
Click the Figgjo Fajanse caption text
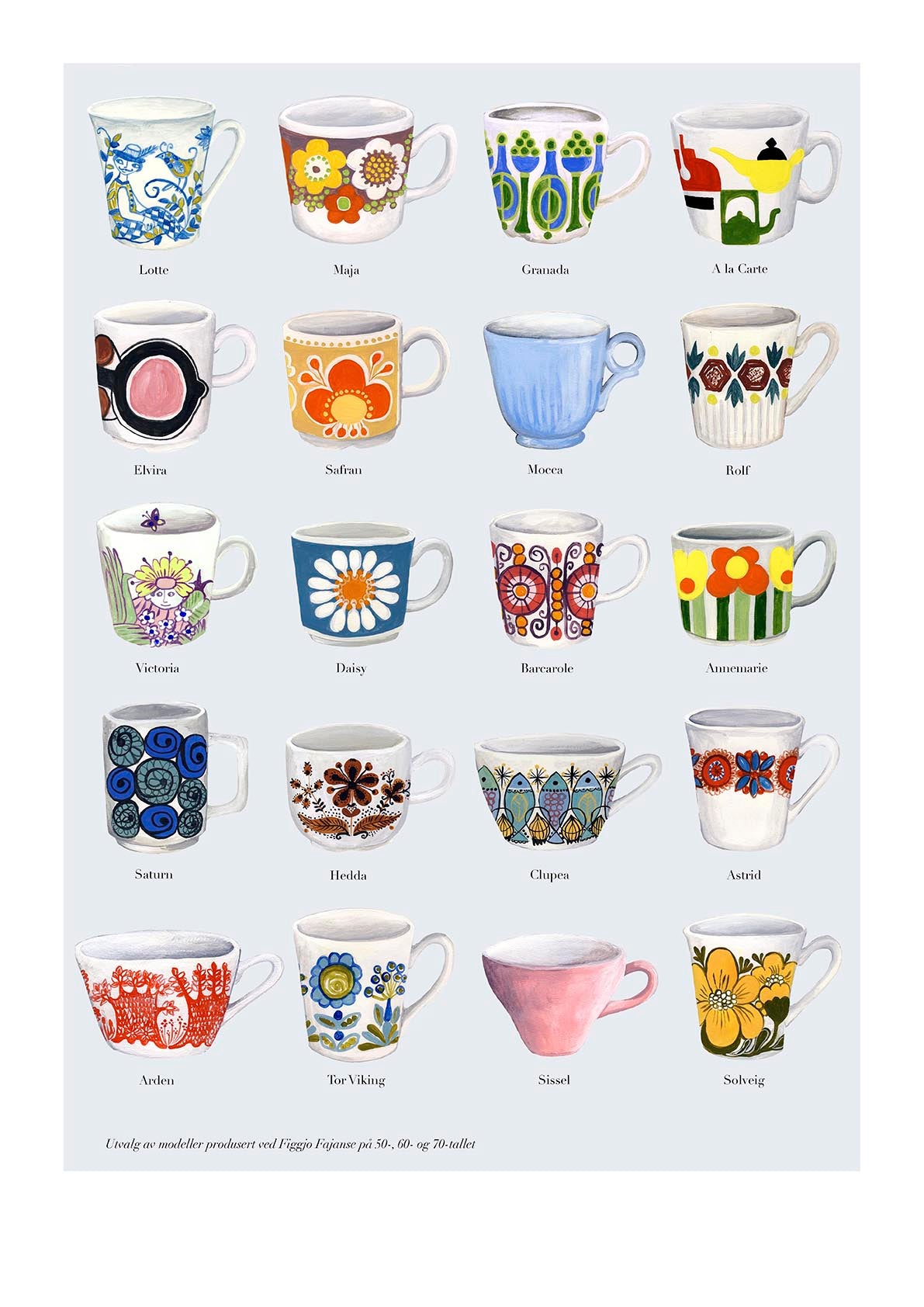click(290, 1144)
